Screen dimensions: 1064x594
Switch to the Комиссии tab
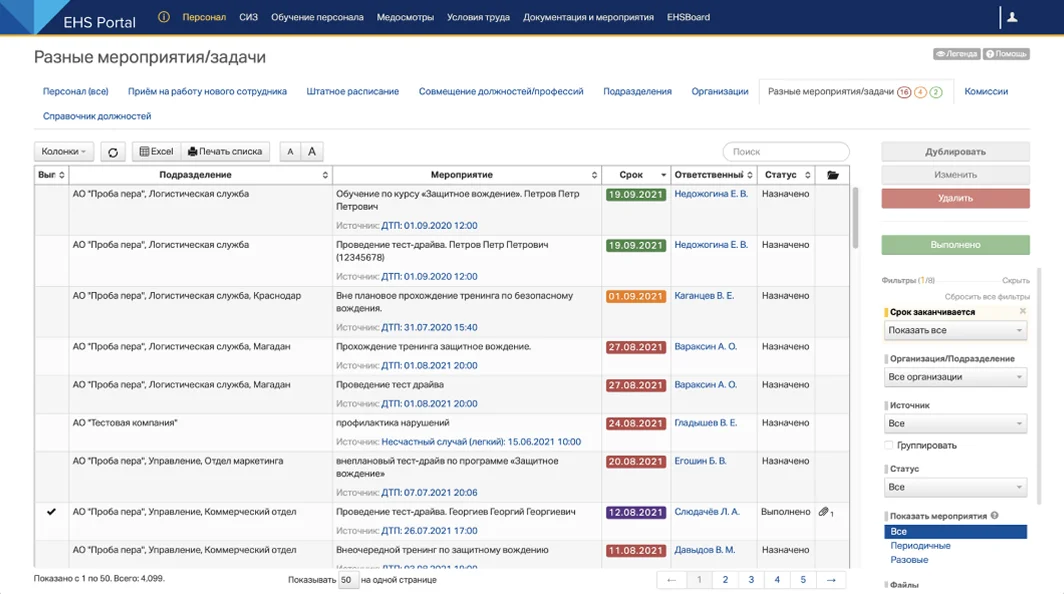[986, 92]
